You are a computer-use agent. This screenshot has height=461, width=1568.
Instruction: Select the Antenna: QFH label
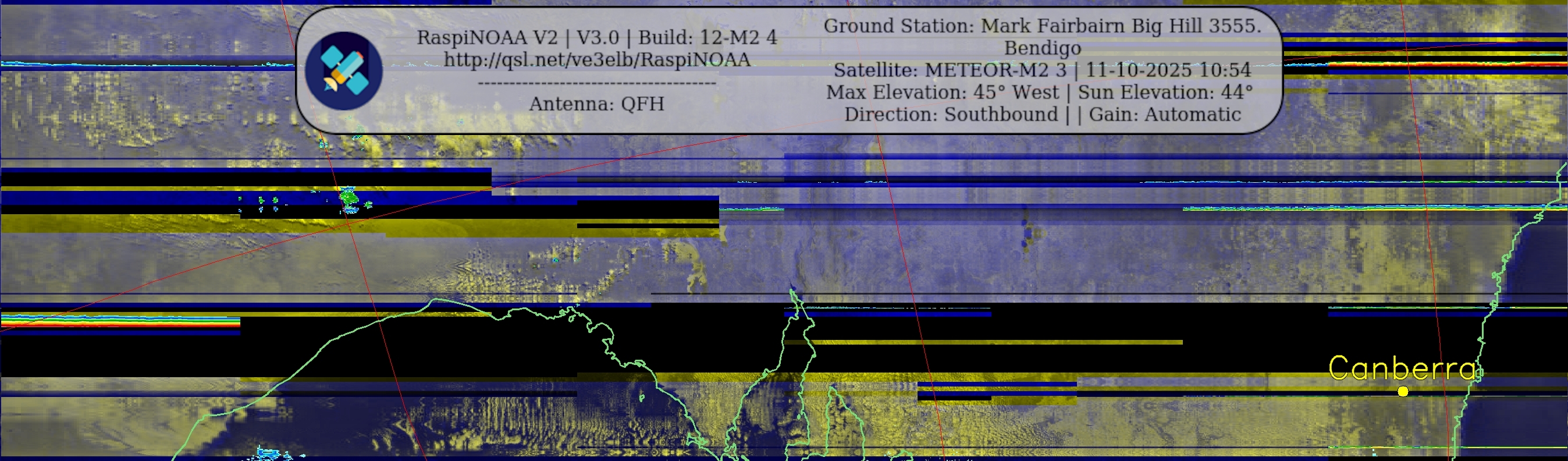[x=596, y=104]
